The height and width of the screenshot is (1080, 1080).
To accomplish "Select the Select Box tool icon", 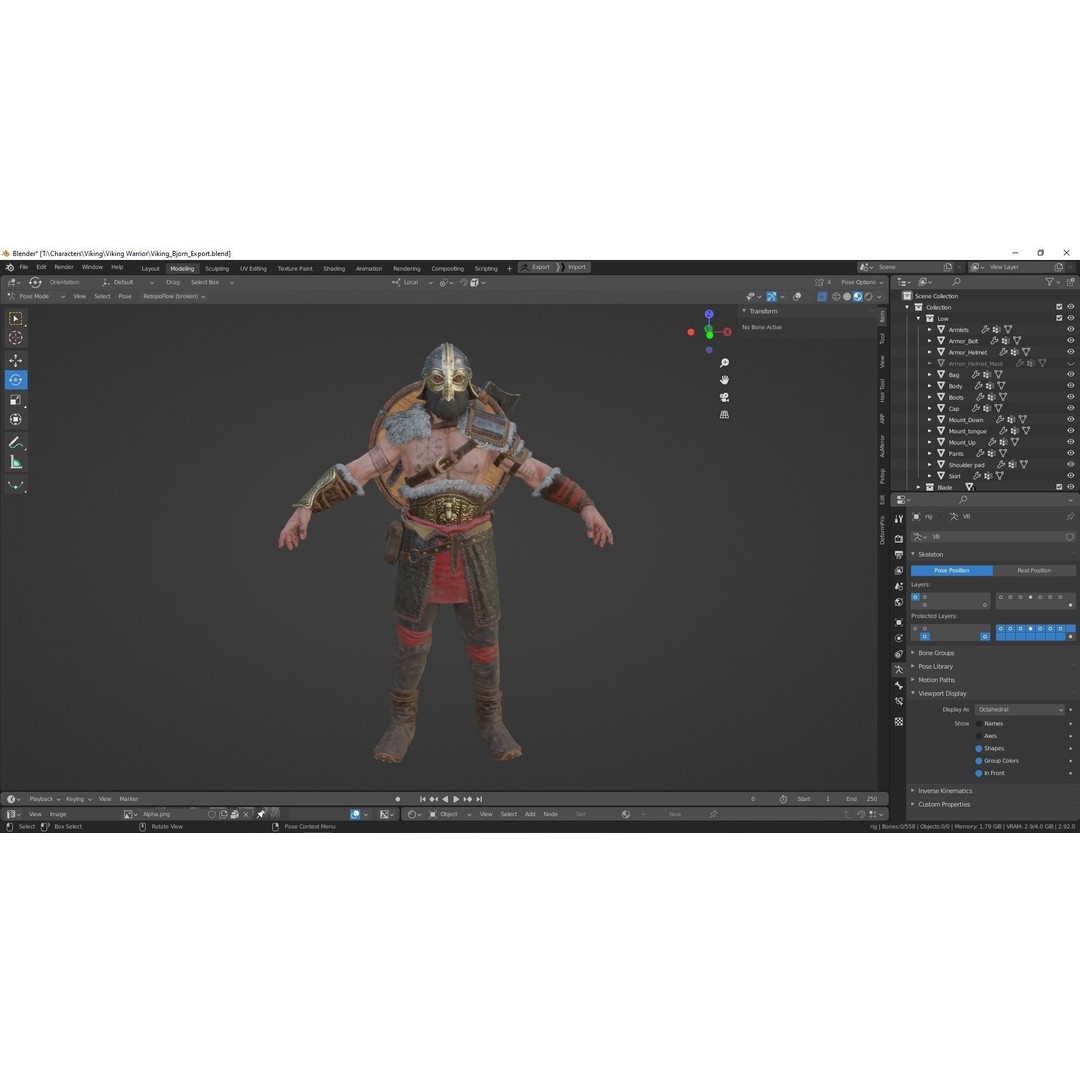I will tap(15, 318).
